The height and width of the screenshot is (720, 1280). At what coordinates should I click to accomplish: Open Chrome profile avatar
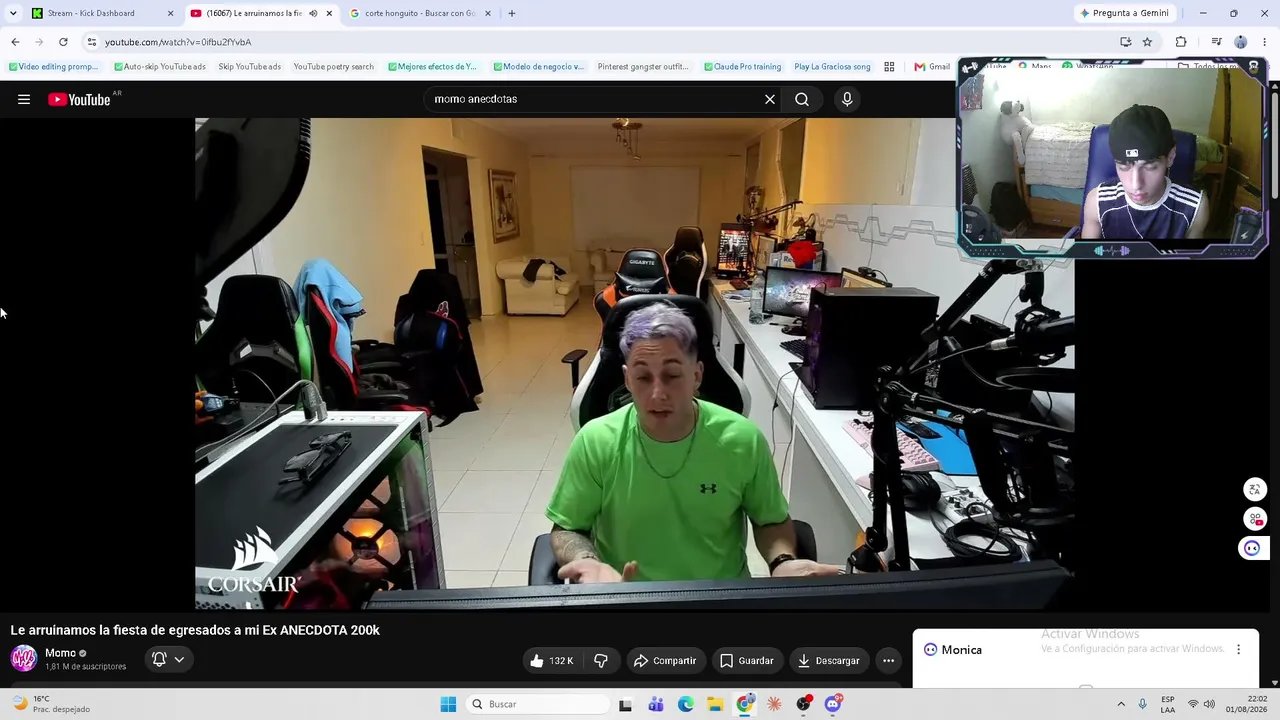click(1241, 42)
